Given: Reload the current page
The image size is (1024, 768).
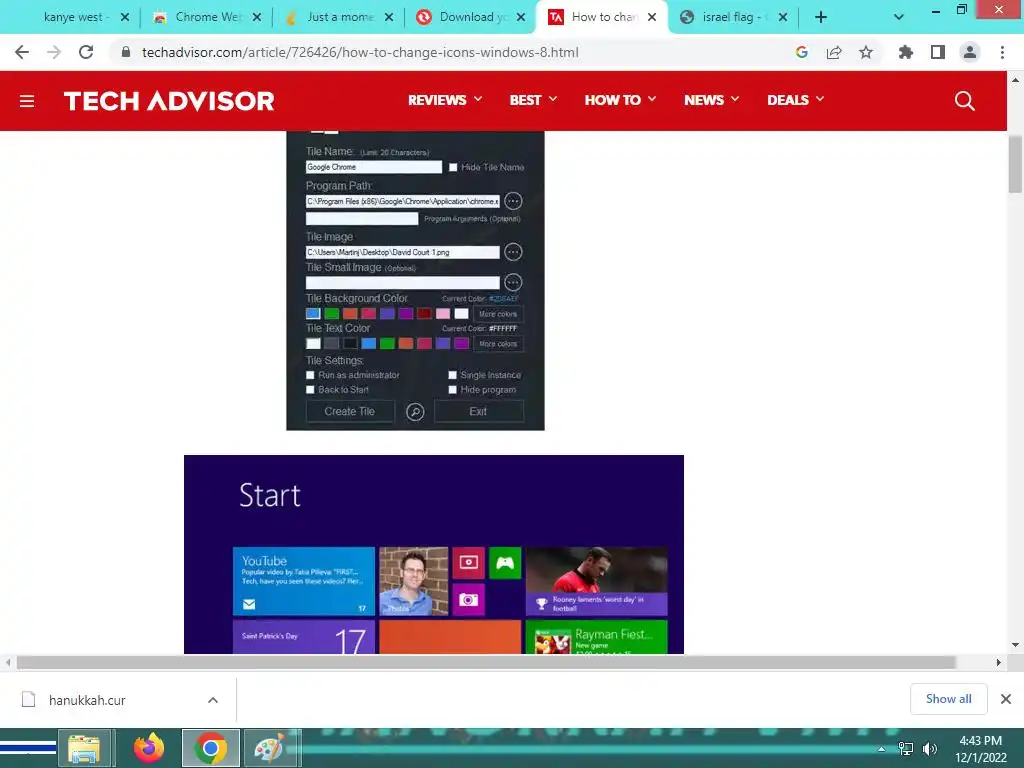Looking at the screenshot, I should tap(86, 52).
